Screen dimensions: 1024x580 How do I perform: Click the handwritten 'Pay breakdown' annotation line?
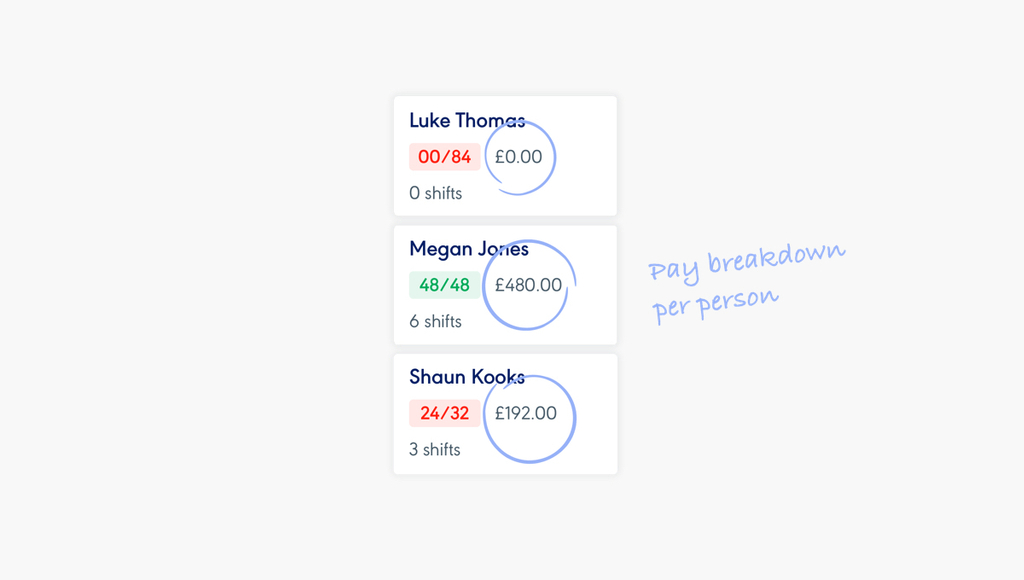click(x=746, y=260)
